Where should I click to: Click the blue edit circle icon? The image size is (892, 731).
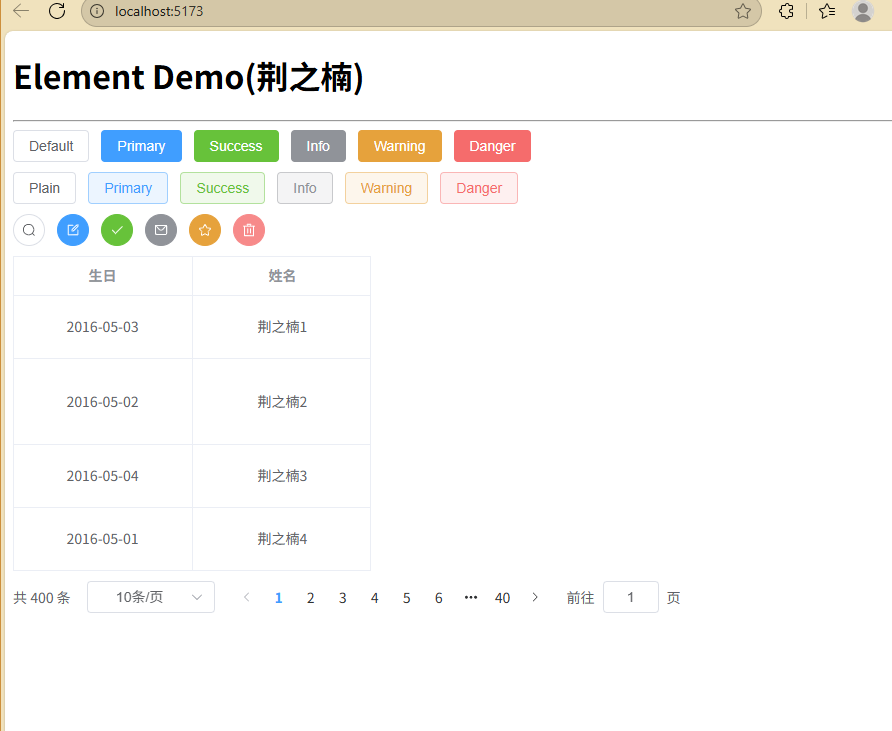pyautogui.click(x=73, y=230)
